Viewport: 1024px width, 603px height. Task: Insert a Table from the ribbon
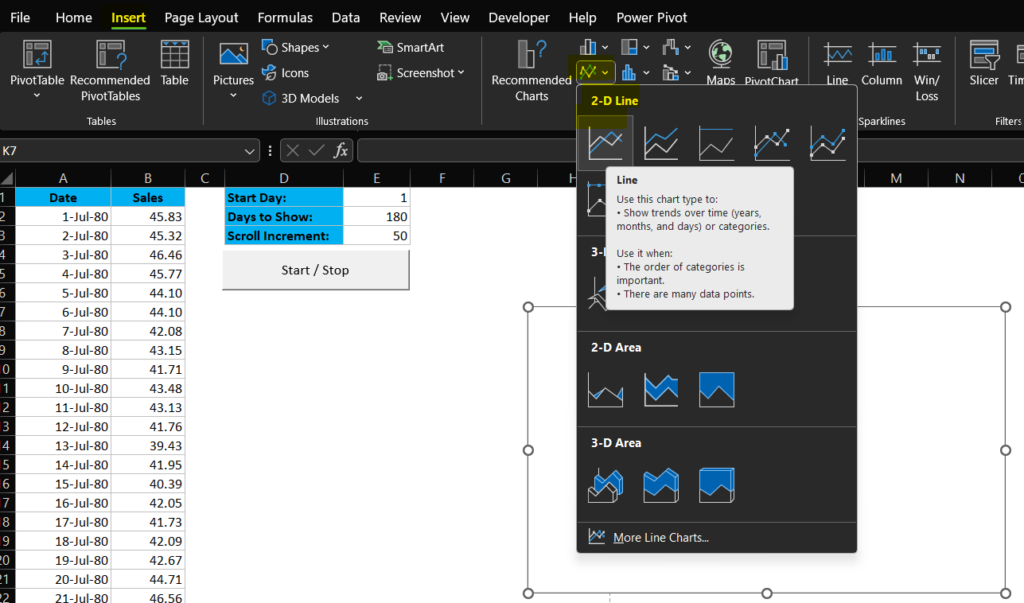point(174,63)
